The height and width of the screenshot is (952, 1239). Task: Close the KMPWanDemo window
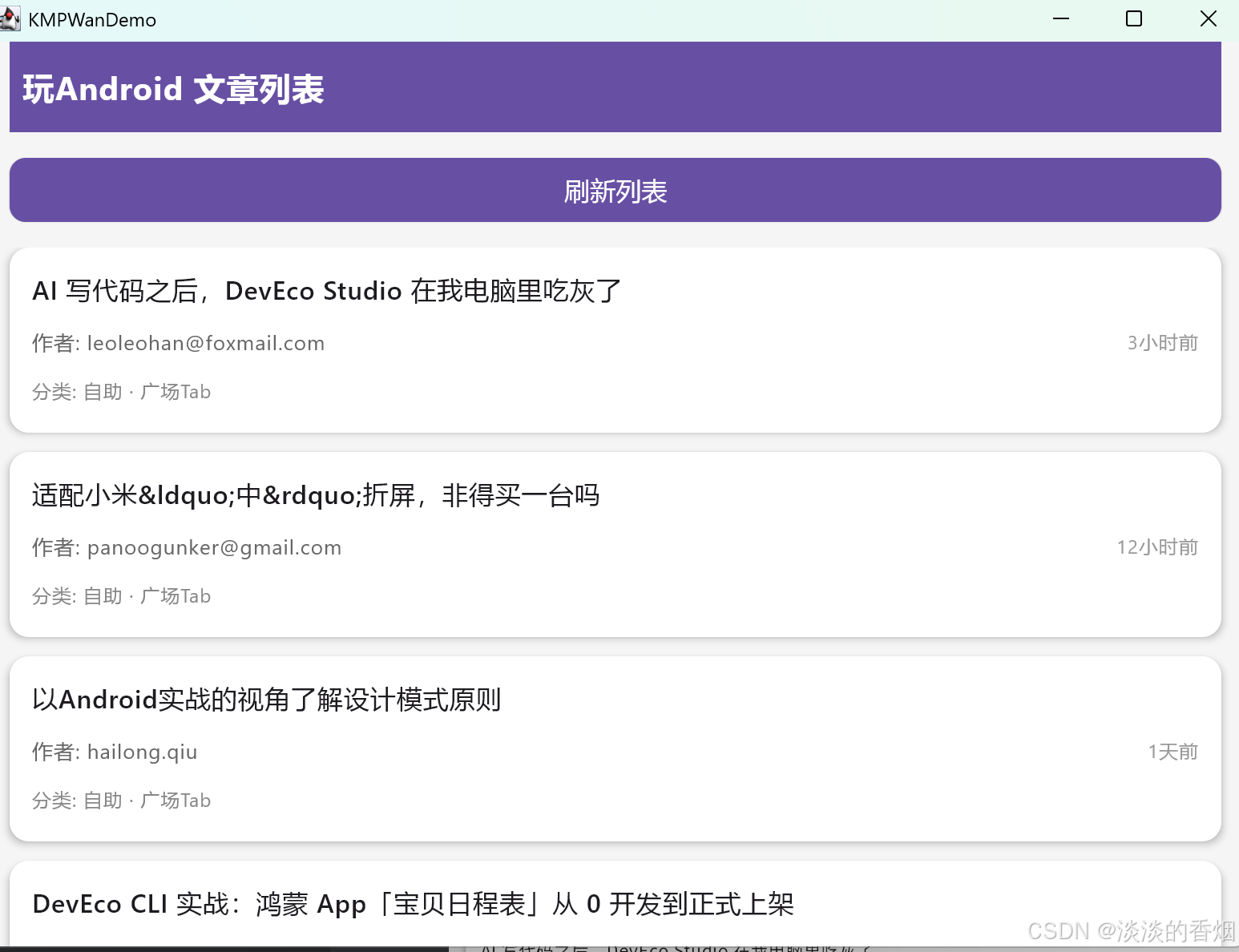point(1208,19)
